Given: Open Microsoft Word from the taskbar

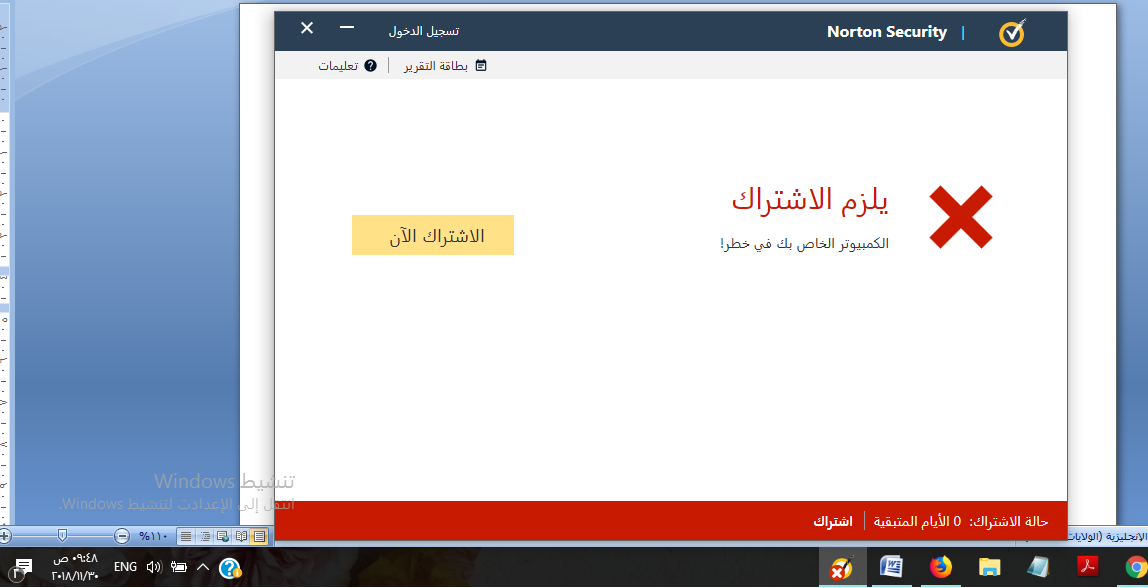Looking at the screenshot, I should pos(890,567).
